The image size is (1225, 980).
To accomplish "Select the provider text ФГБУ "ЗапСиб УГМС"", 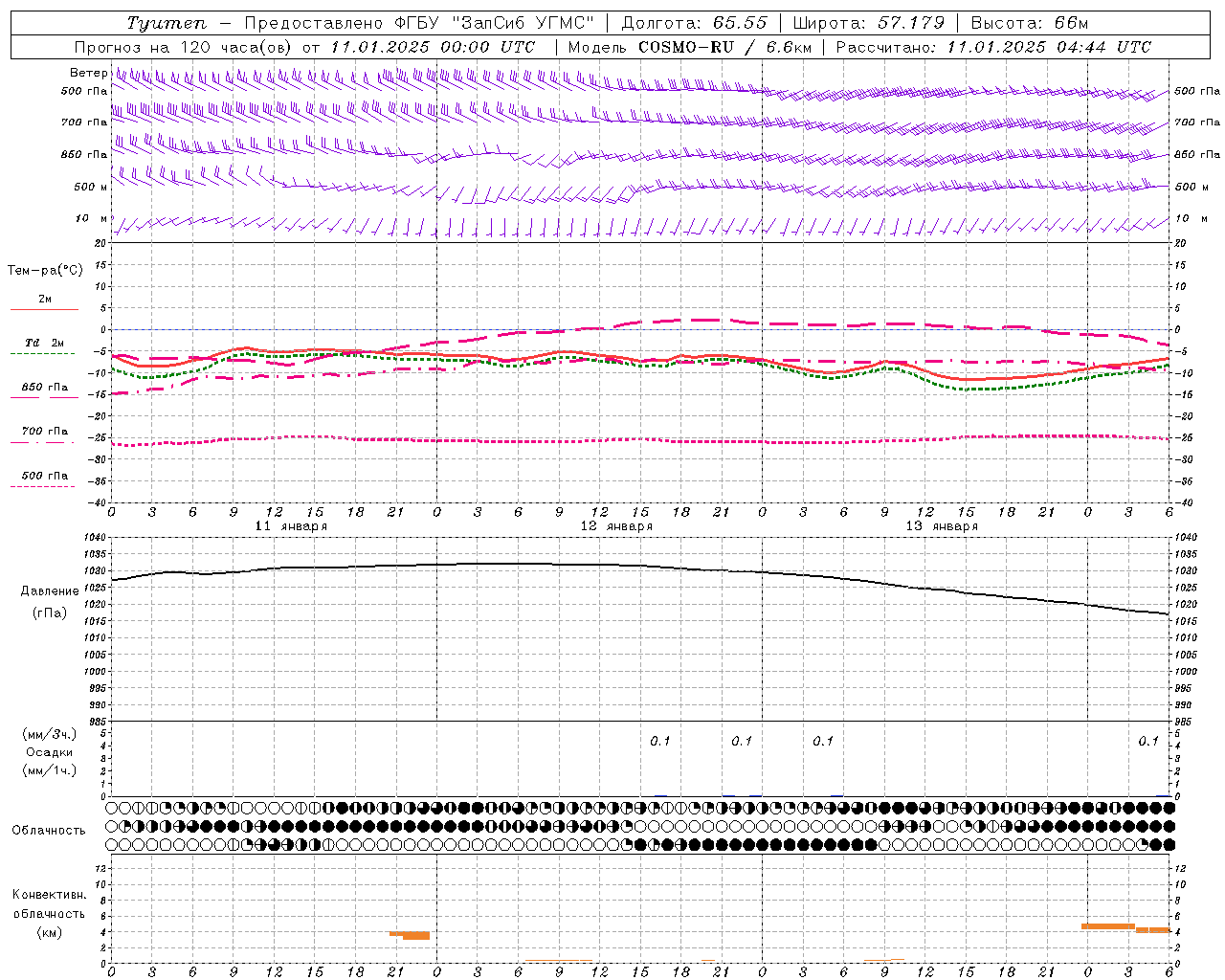I will (495, 23).
